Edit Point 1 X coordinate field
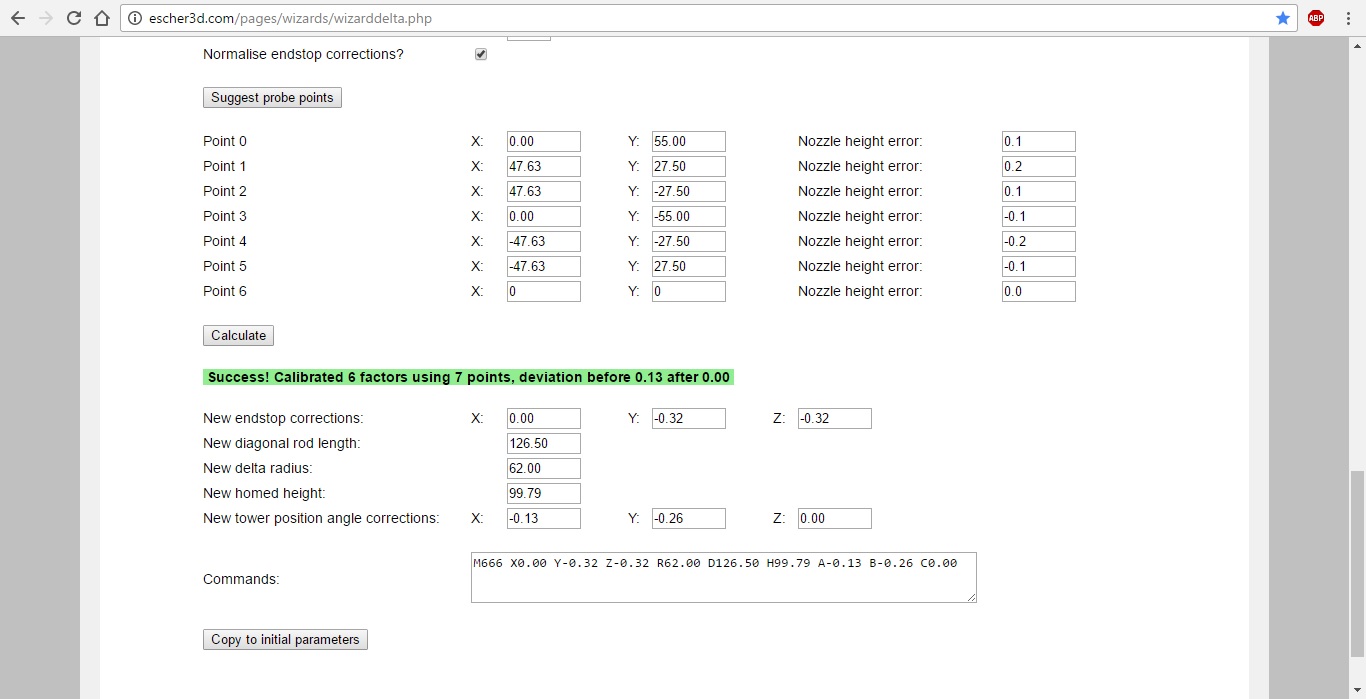The image size is (1366, 699). point(544,167)
